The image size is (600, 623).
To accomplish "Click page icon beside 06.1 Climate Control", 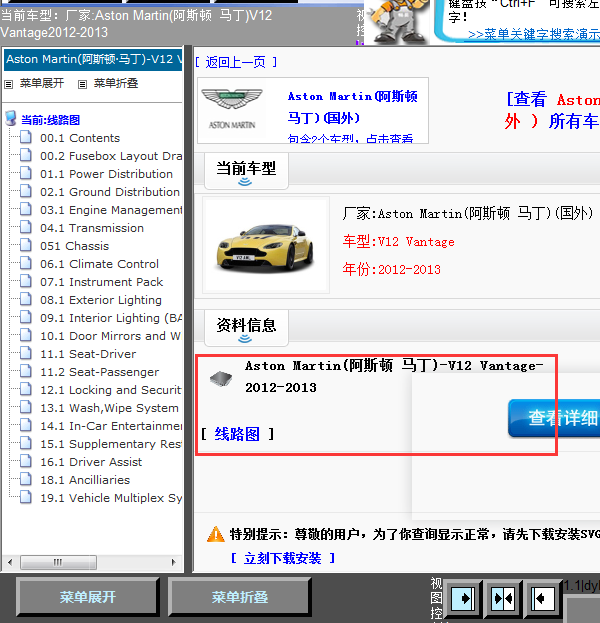I will [26, 263].
